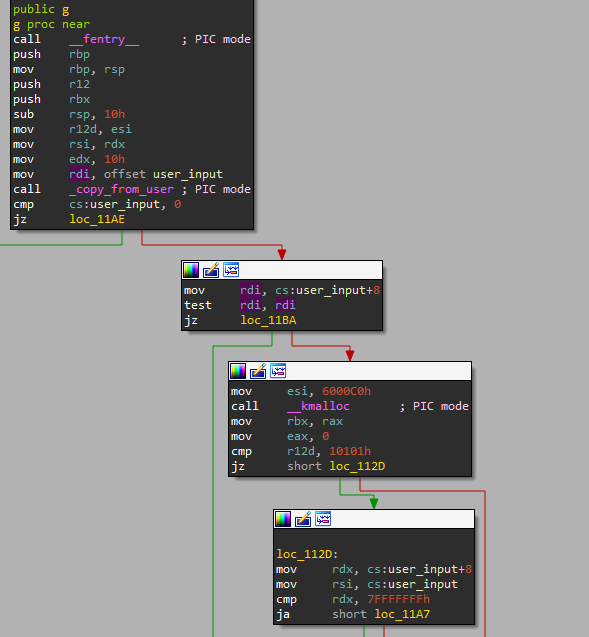The image size is (589, 637).
Task: Follow the loc_11AE jump target
Action: 97,219
